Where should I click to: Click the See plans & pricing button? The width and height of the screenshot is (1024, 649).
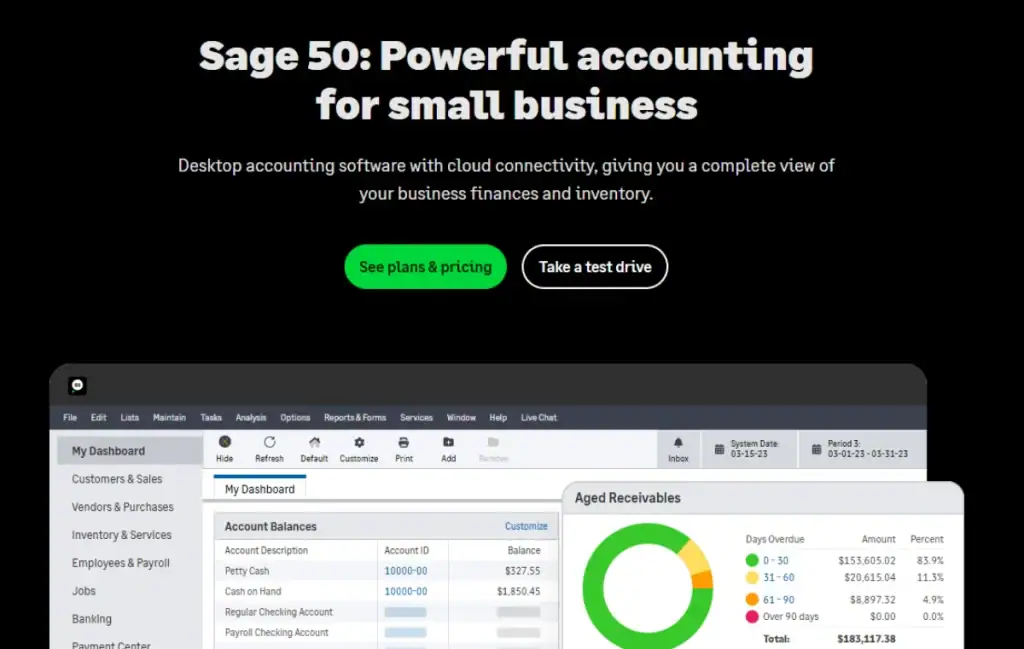click(x=425, y=266)
